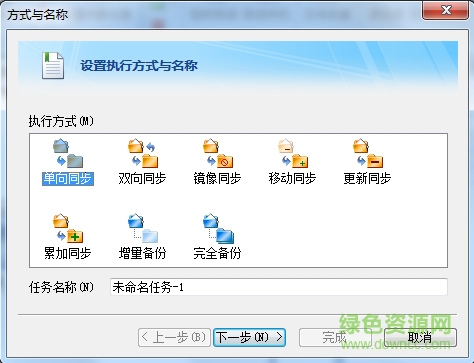This screenshot has width=474, height=363.
Task: Click the 任务名称 input field
Action: pos(279,287)
